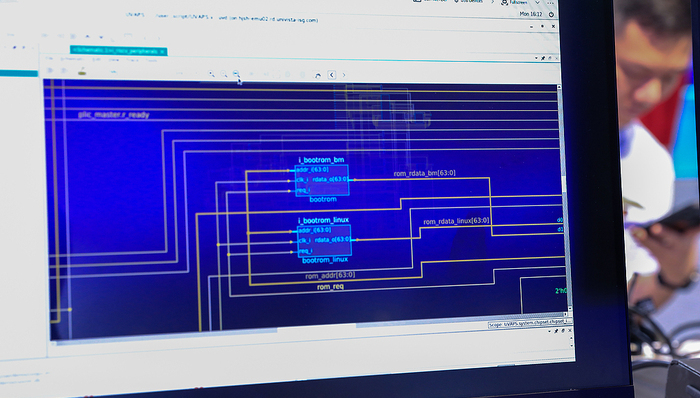Click the curved undo arrow icon
The width and height of the screenshot is (700, 398).
pyautogui.click(x=317, y=75)
